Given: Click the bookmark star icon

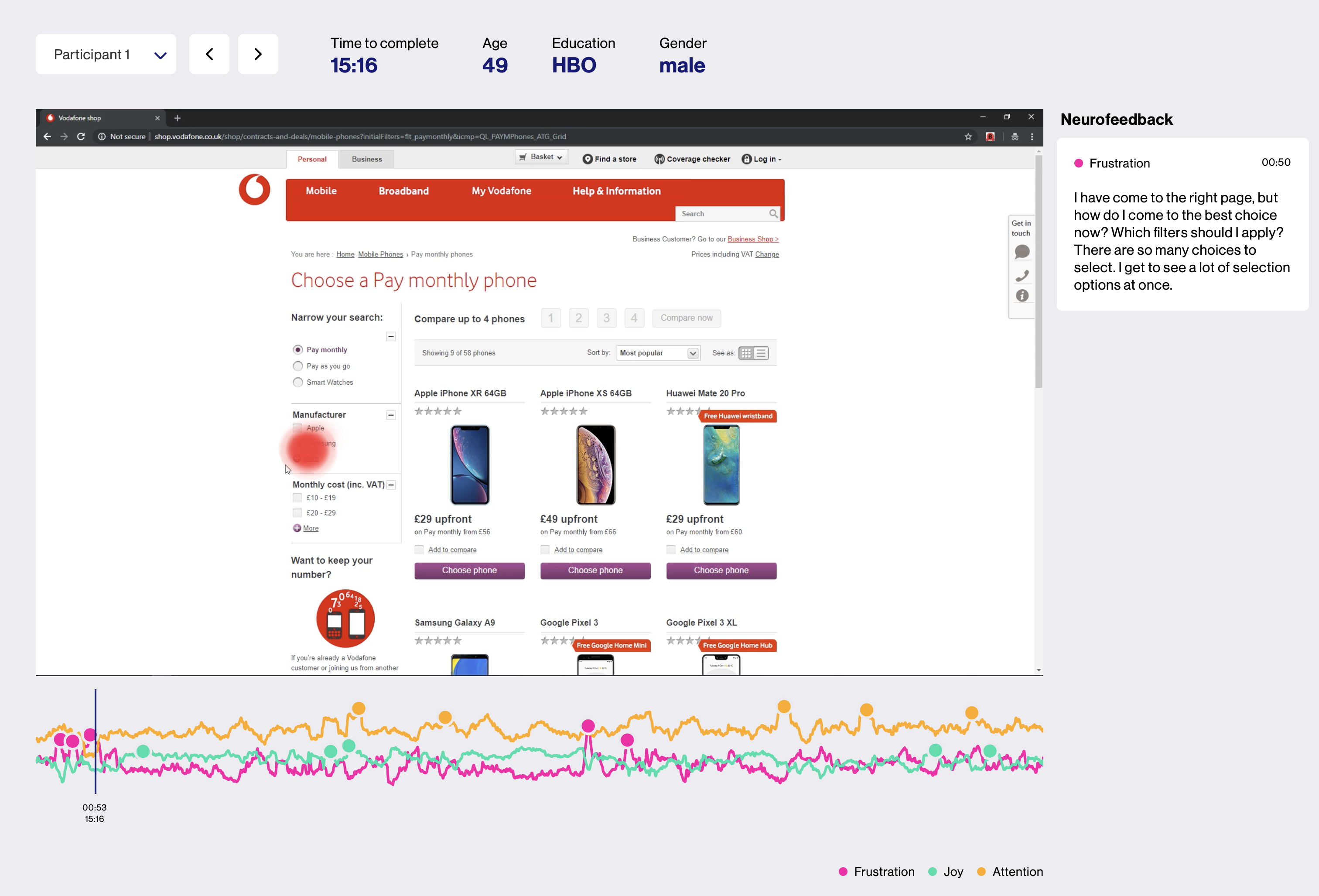Looking at the screenshot, I should tap(968, 136).
